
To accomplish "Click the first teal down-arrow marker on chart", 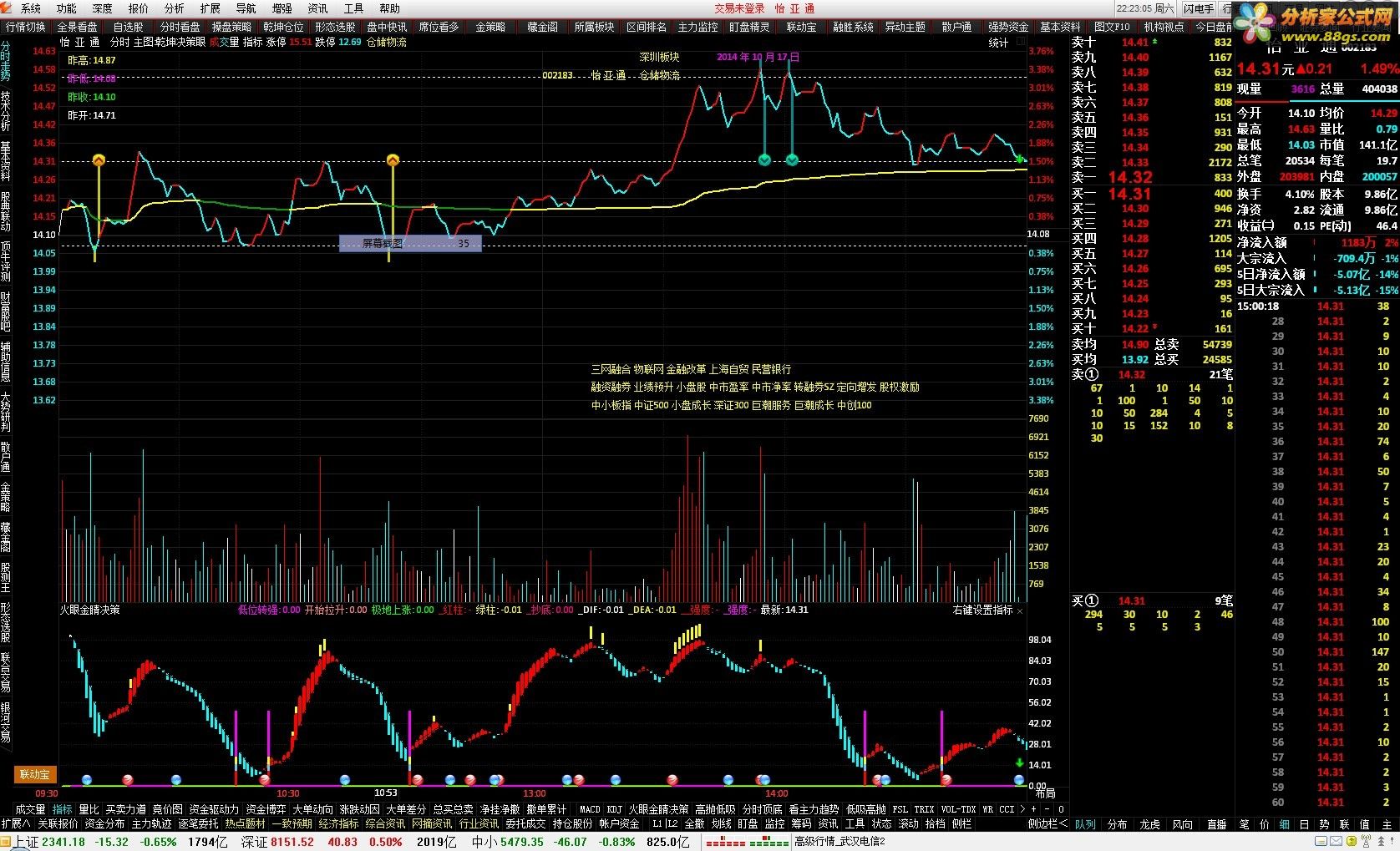I will tap(763, 160).
